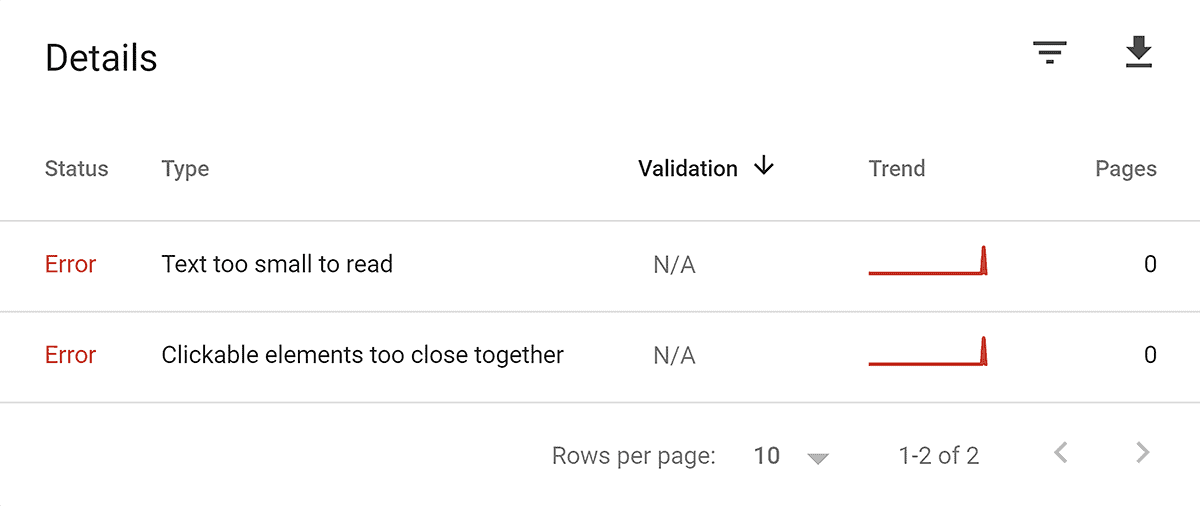
Task: Click Error status in second row
Action: 70,355
